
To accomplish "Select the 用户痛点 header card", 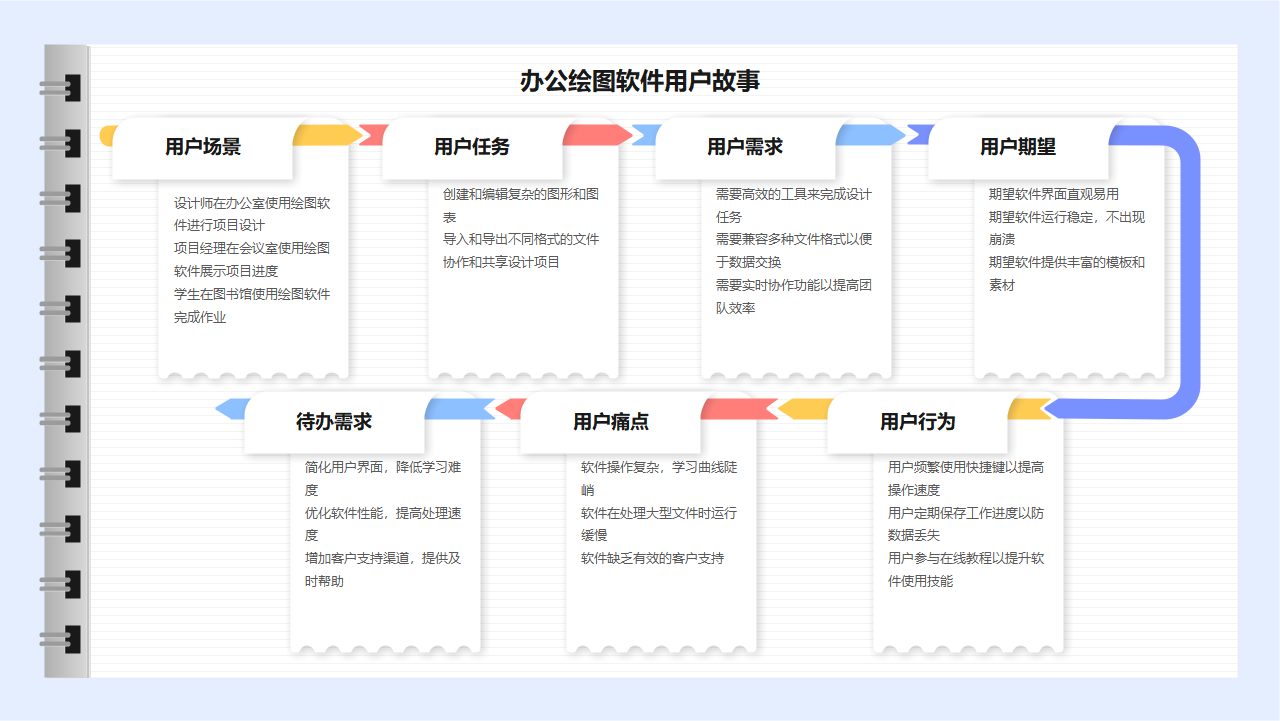I will point(611,422).
